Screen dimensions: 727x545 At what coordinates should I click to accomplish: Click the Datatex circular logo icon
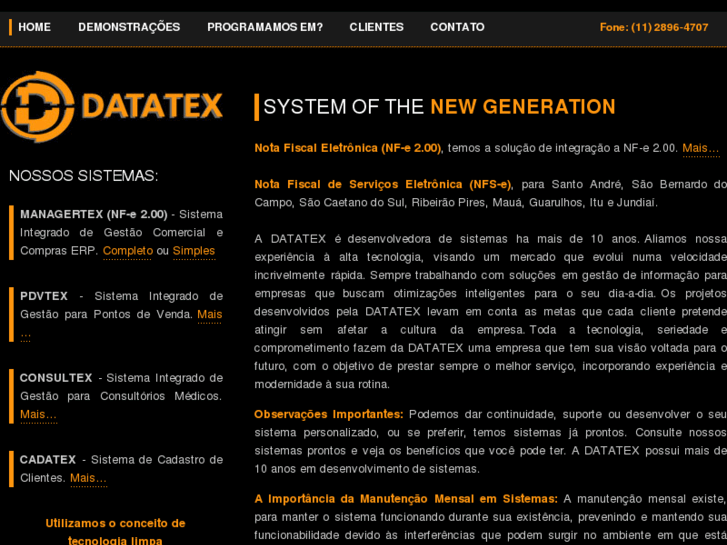(x=38, y=107)
